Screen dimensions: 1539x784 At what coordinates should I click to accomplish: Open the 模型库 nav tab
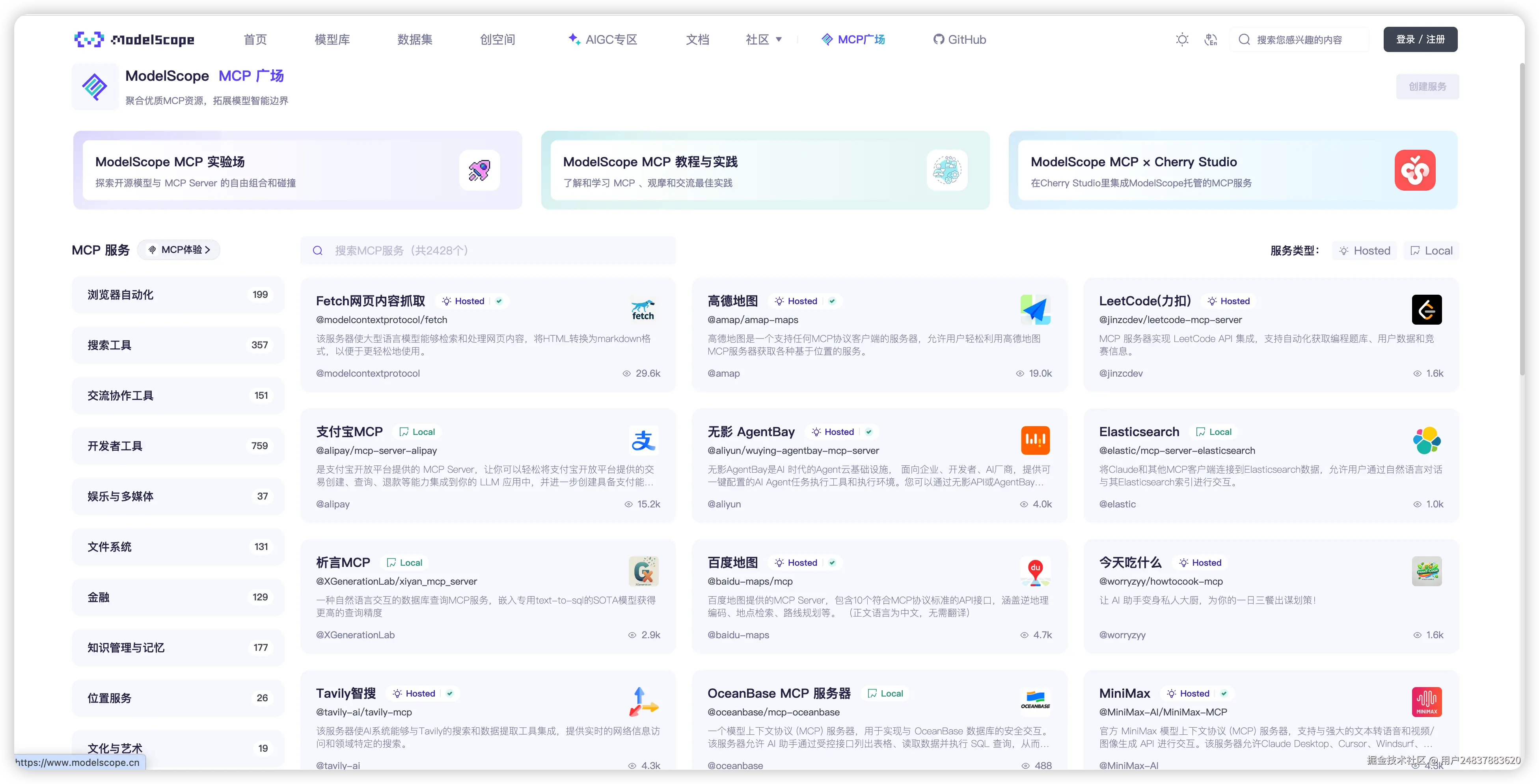pos(332,39)
